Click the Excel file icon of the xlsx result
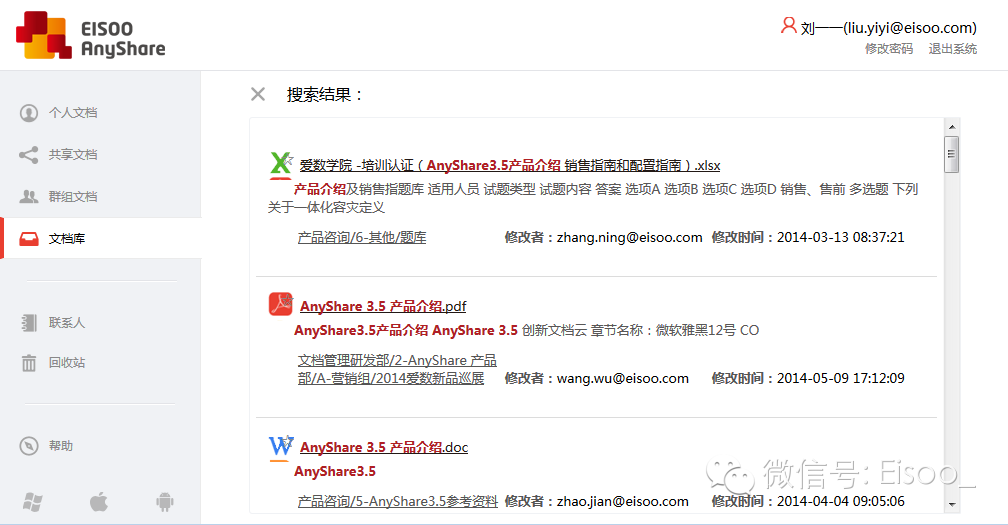1008x525 pixels. (281, 165)
